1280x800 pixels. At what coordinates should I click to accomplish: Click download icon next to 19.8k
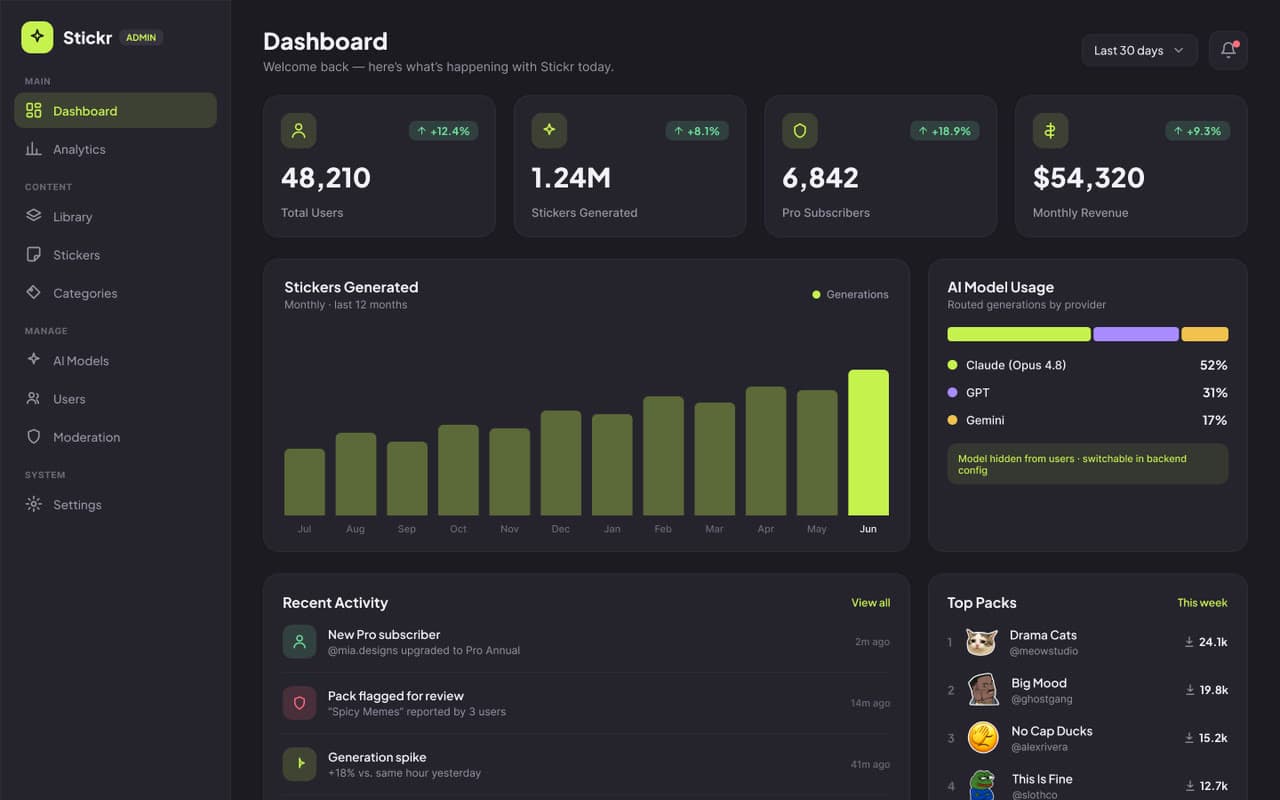coord(1190,690)
